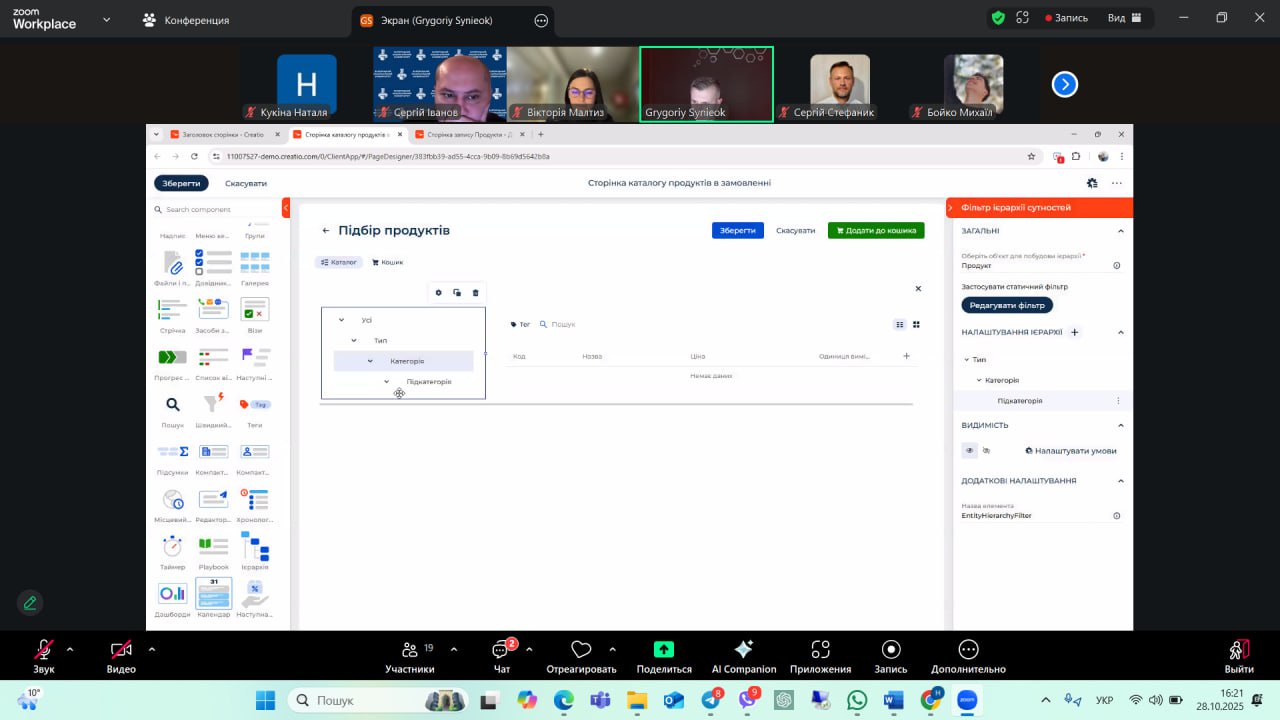Open page designer settings gear icon
The width and height of the screenshot is (1280, 720).
pos(1092,183)
